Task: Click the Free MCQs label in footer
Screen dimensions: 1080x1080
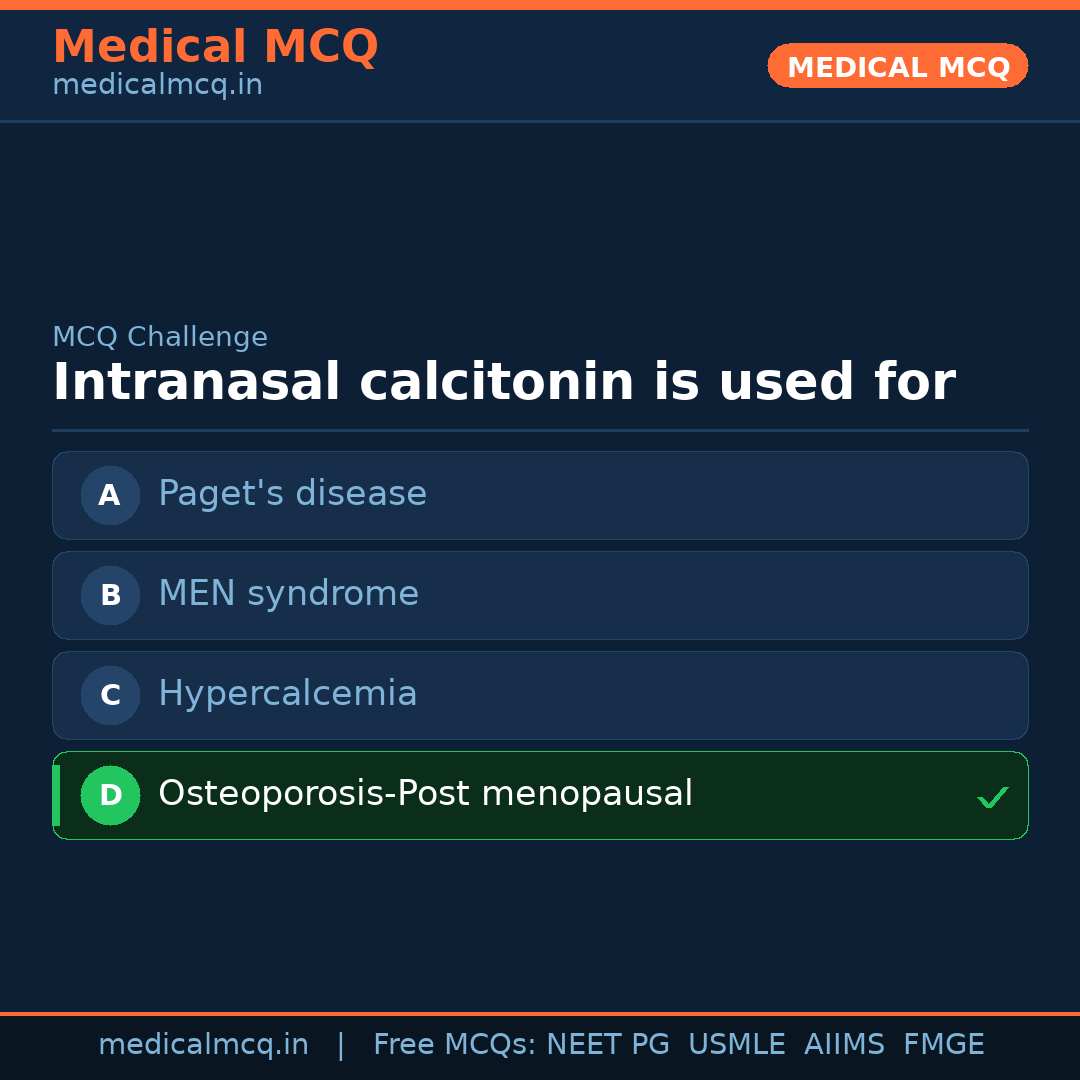Action: [454, 1045]
